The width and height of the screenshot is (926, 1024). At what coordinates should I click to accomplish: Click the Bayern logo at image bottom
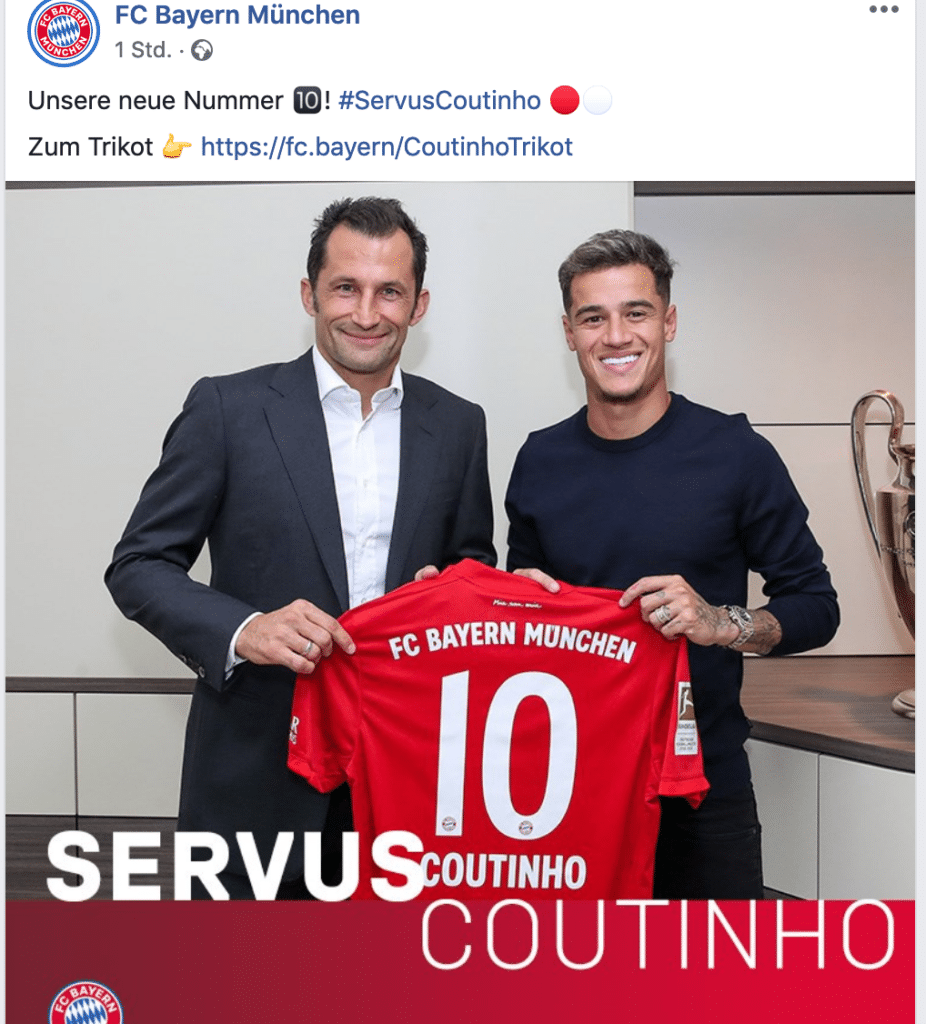[x=86, y=1002]
